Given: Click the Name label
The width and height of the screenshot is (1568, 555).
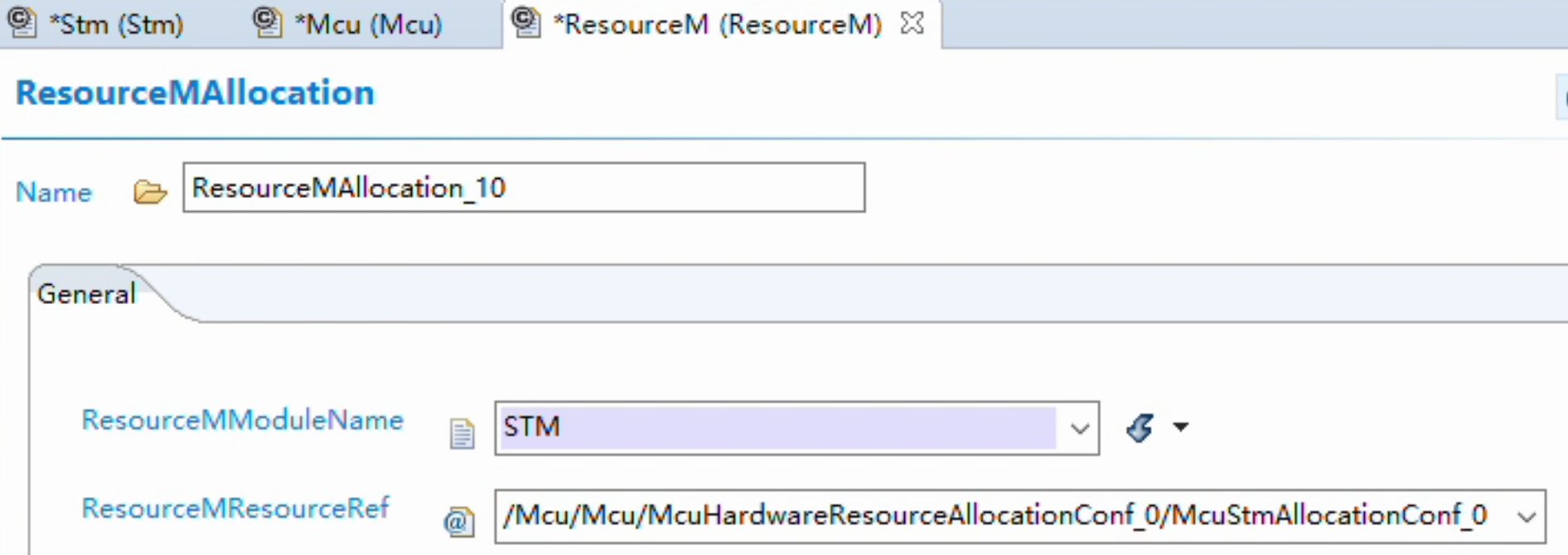Looking at the screenshot, I should (x=54, y=192).
